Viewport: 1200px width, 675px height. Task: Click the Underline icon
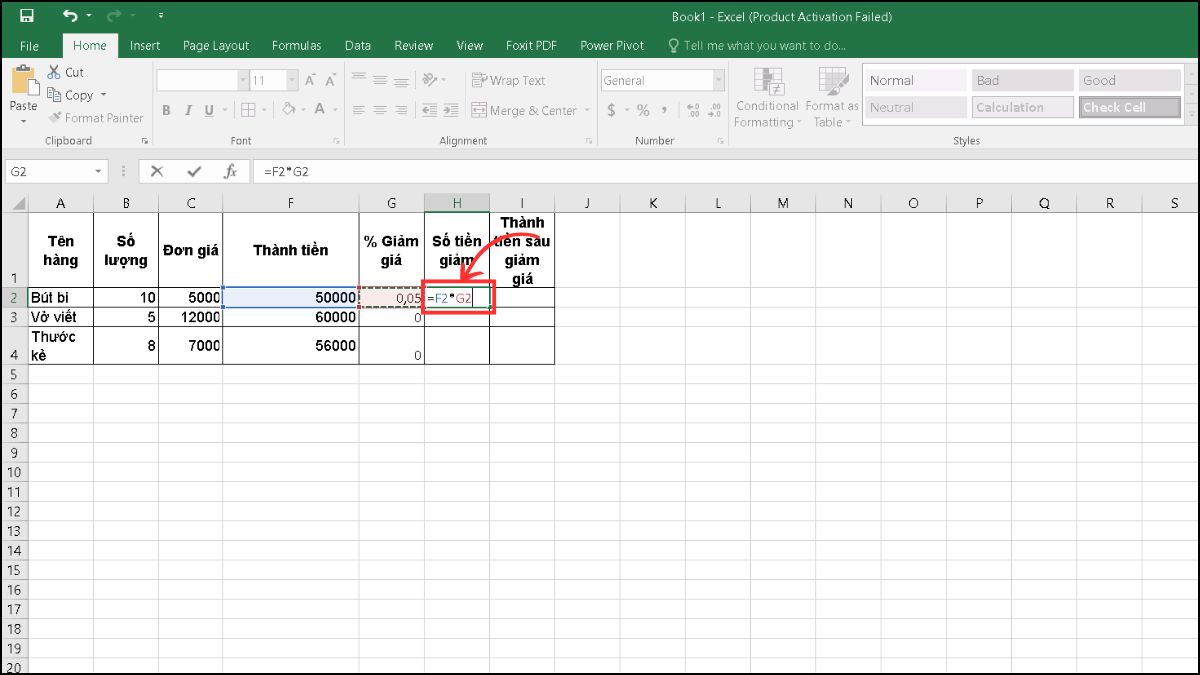208,110
